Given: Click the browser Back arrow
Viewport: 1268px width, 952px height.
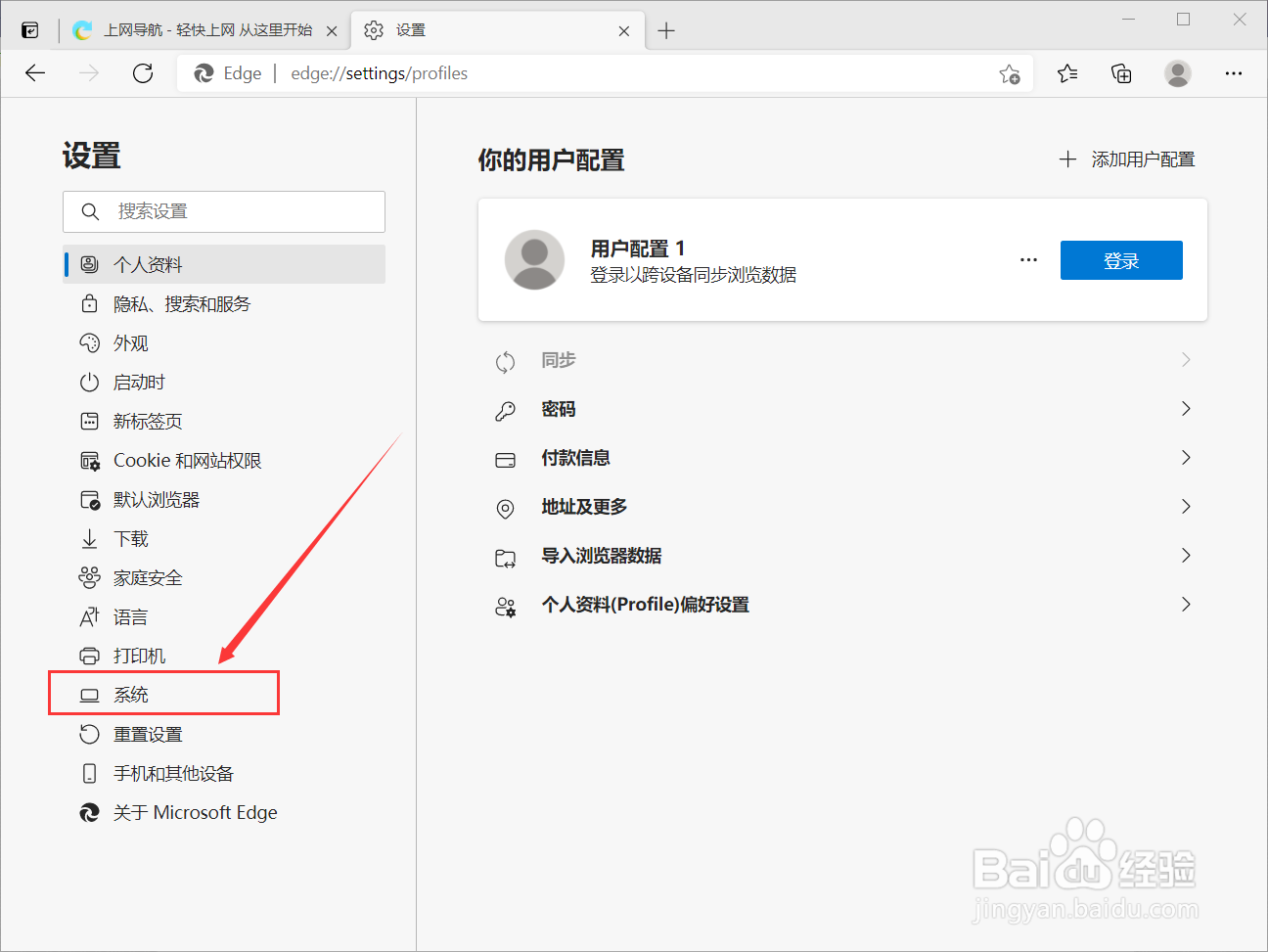Looking at the screenshot, I should [35, 73].
